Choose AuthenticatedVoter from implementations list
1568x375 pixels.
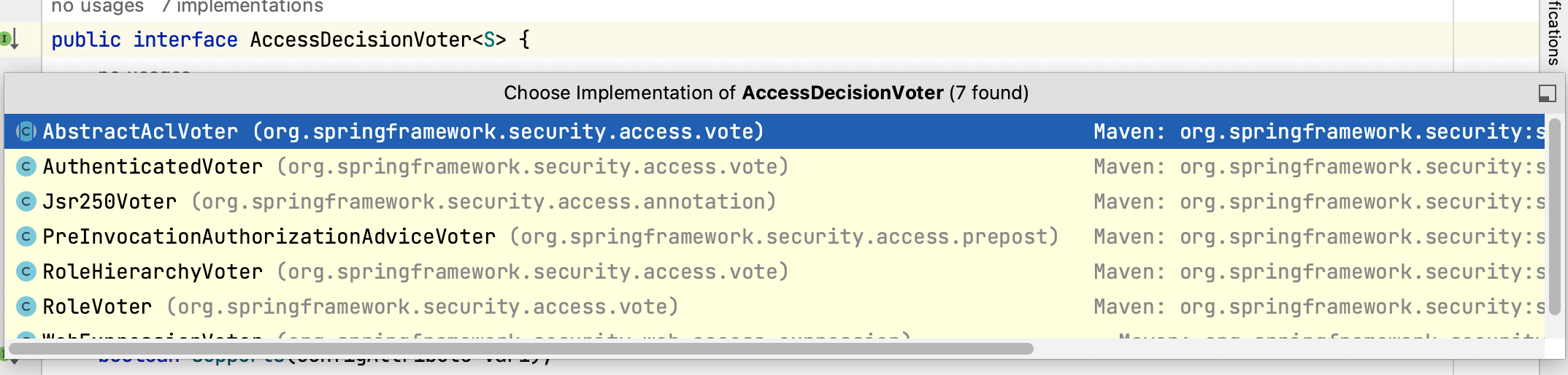(x=775, y=166)
